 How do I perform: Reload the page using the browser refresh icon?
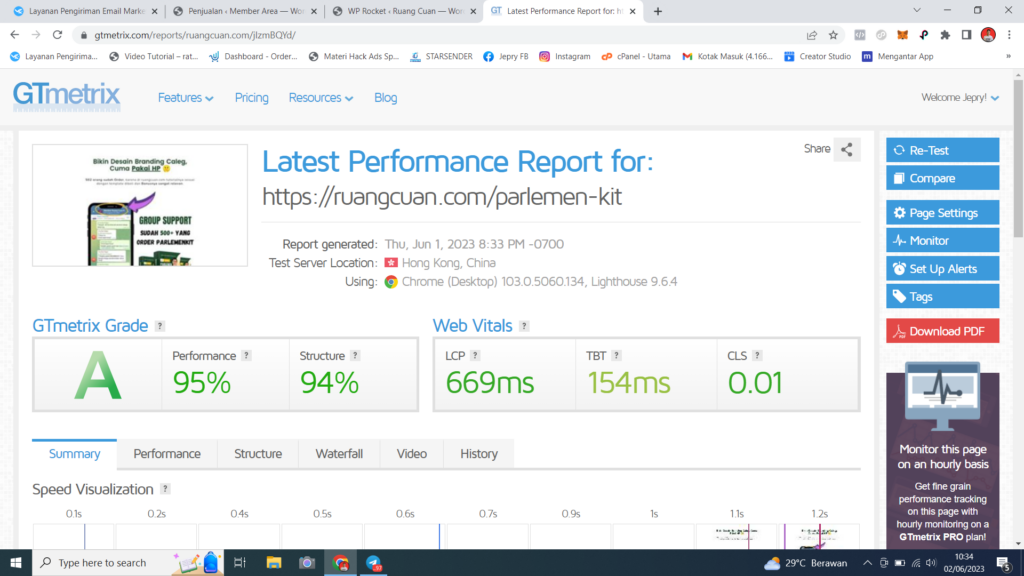point(57,35)
